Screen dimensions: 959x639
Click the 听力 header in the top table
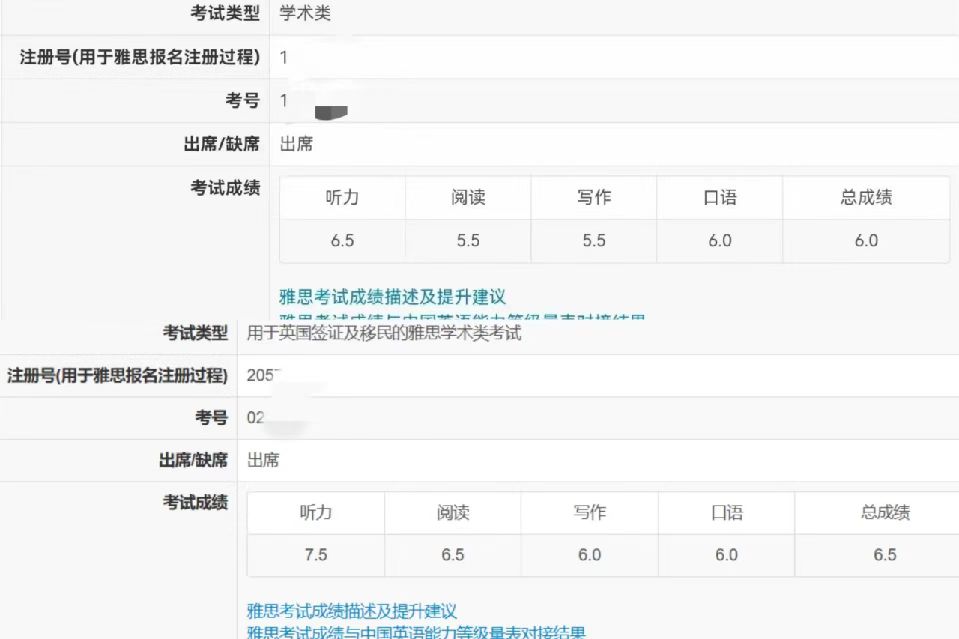(342, 198)
